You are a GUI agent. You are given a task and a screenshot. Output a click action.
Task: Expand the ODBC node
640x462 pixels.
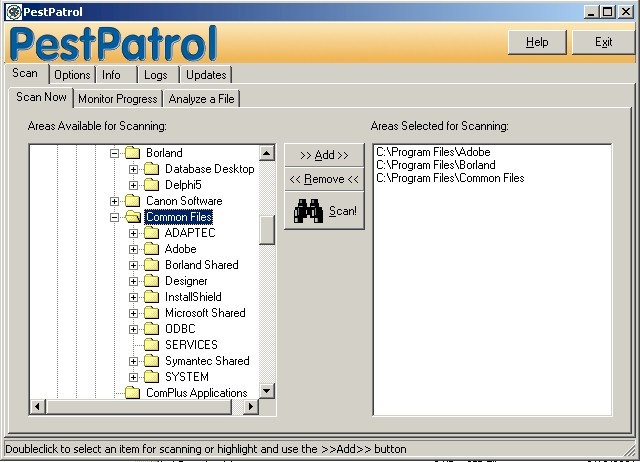coord(133,329)
